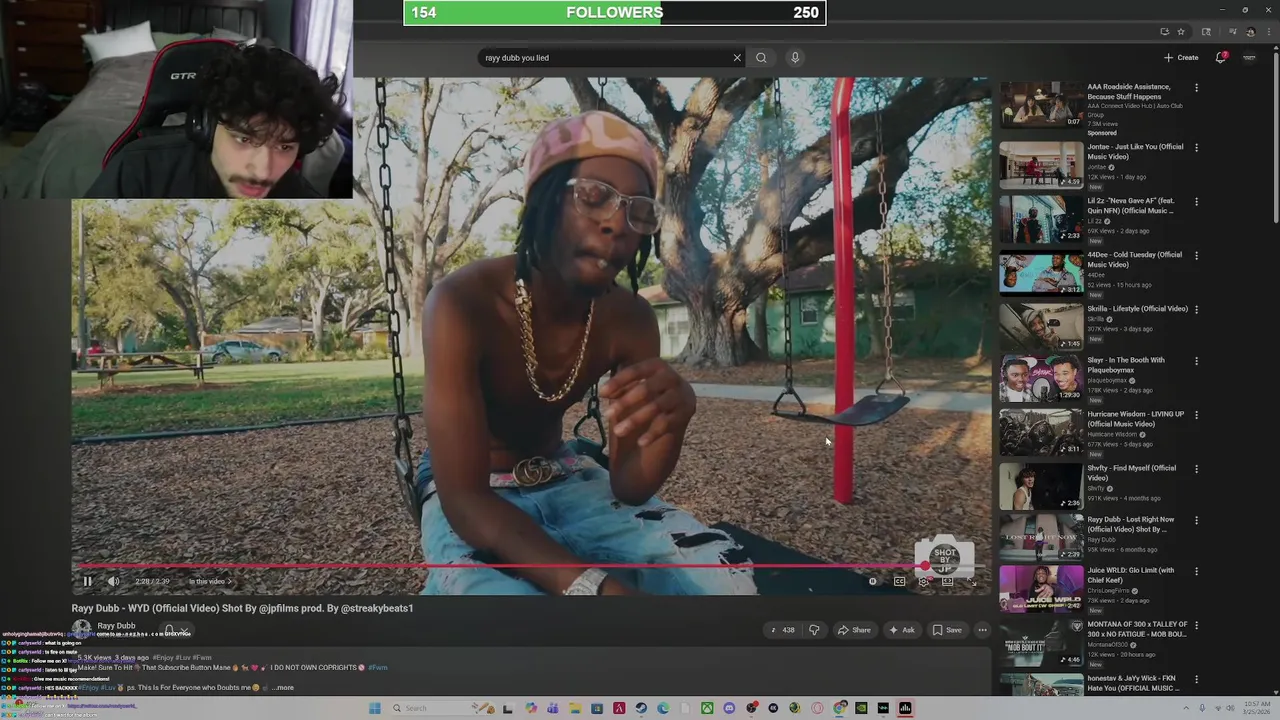Click the Create button
Viewport: 1280px width, 720px height.
click(1181, 57)
